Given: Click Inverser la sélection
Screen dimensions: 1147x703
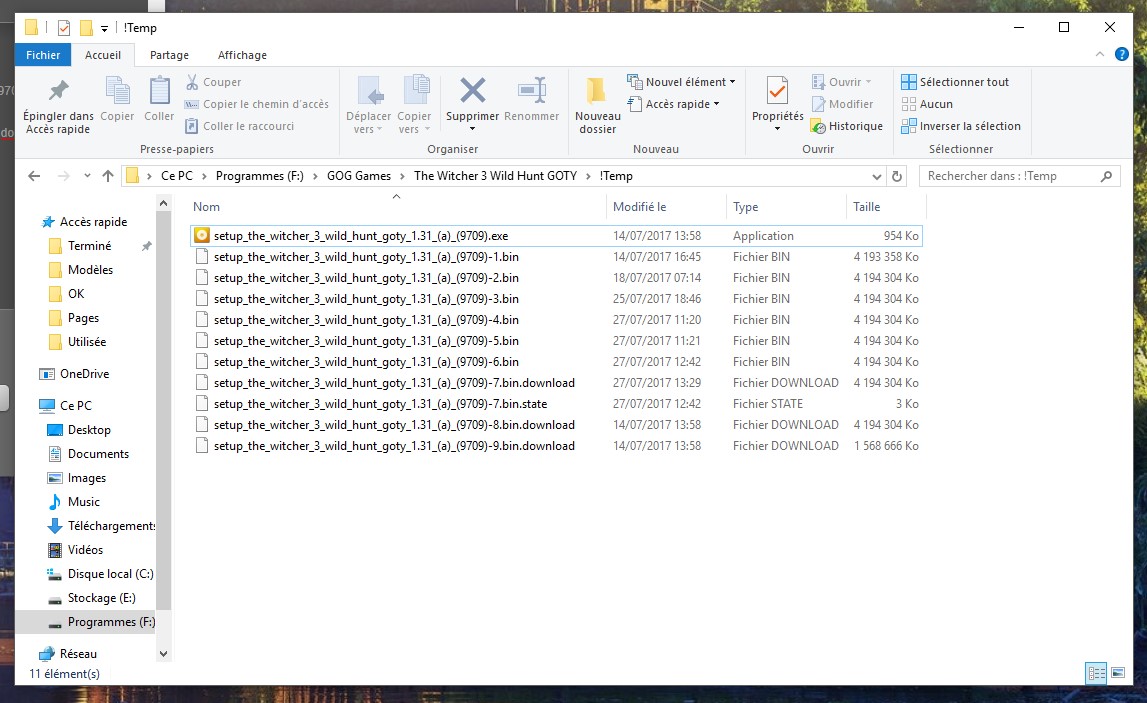Looking at the screenshot, I should click(961, 126).
